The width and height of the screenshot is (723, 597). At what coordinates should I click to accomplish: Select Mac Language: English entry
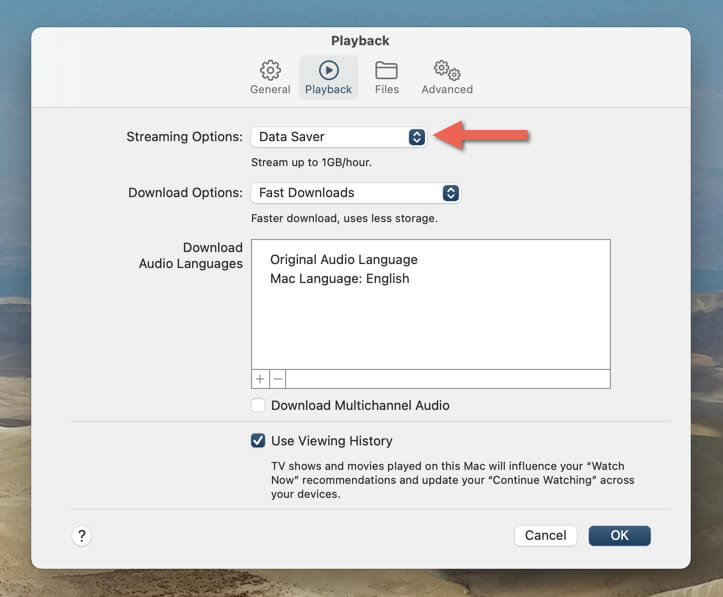tap(340, 279)
